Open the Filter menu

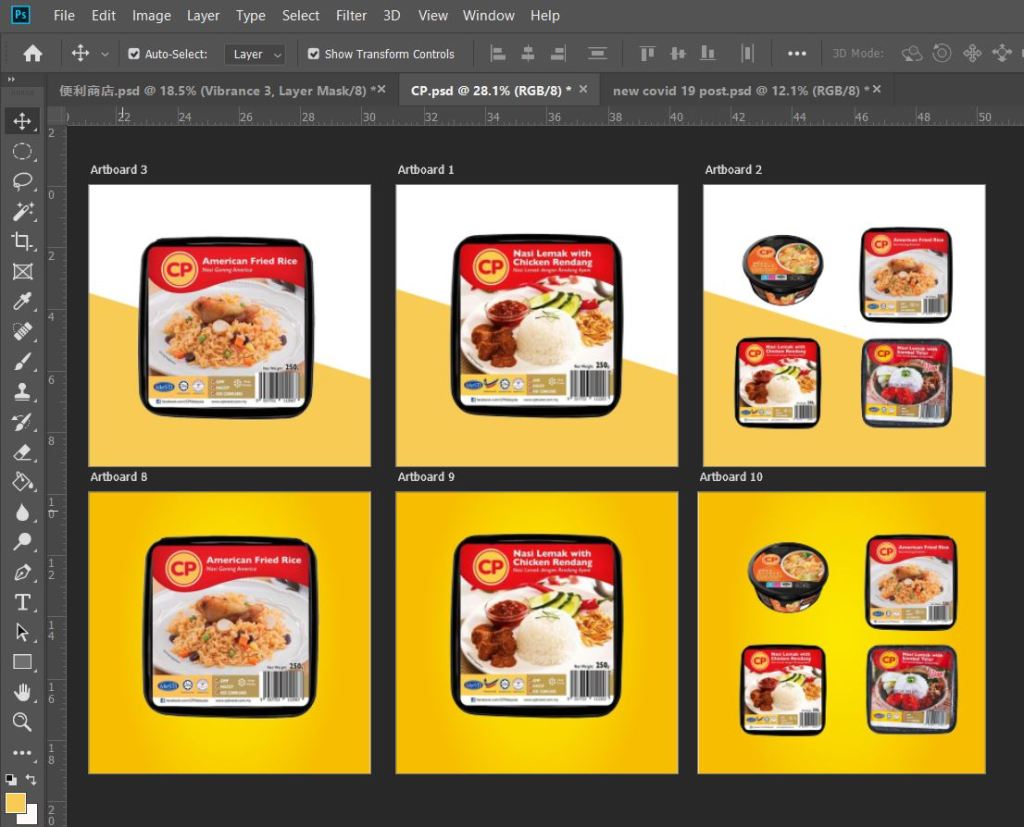click(351, 15)
